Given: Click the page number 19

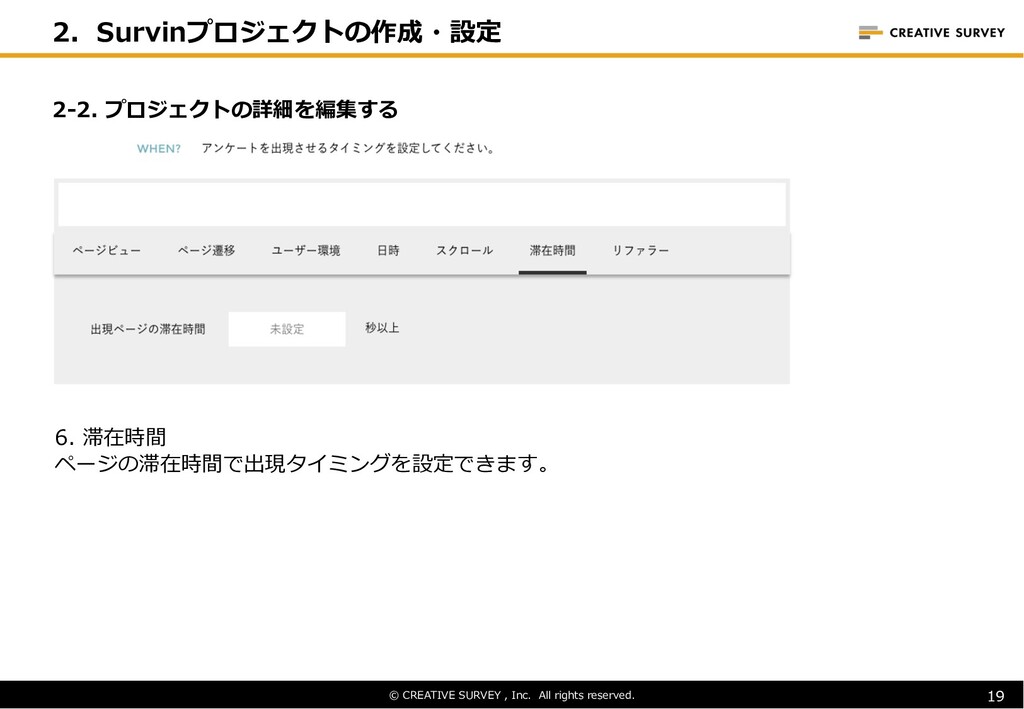Looking at the screenshot, I should tap(996, 696).
